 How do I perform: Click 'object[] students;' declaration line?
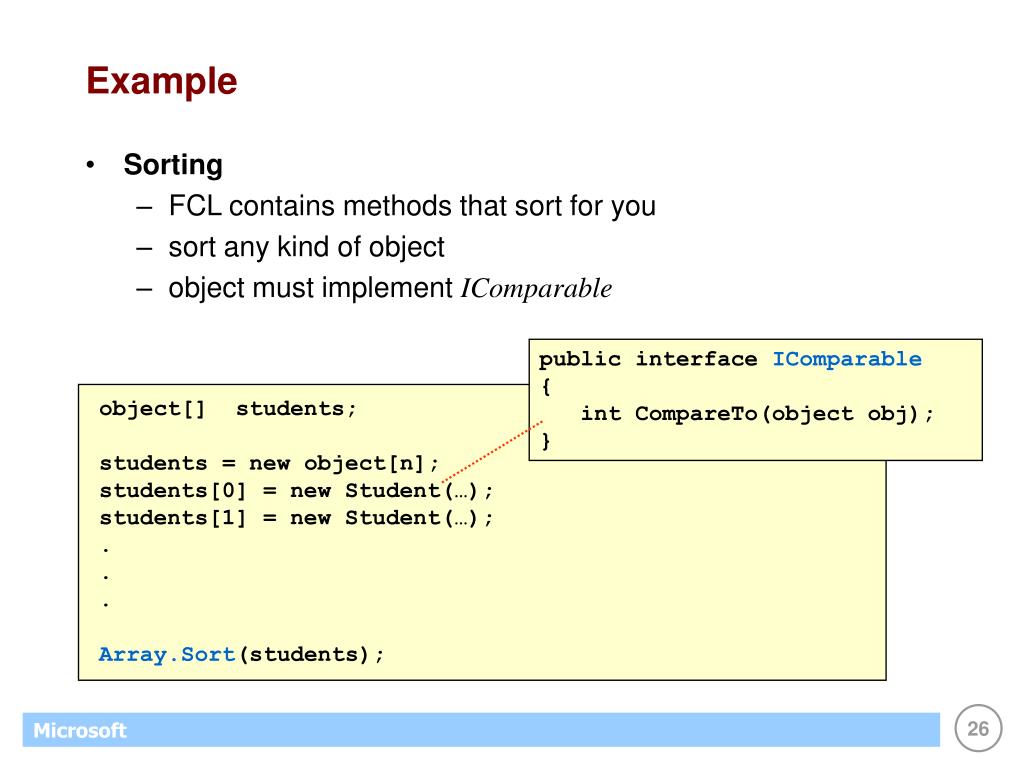[x=228, y=409]
